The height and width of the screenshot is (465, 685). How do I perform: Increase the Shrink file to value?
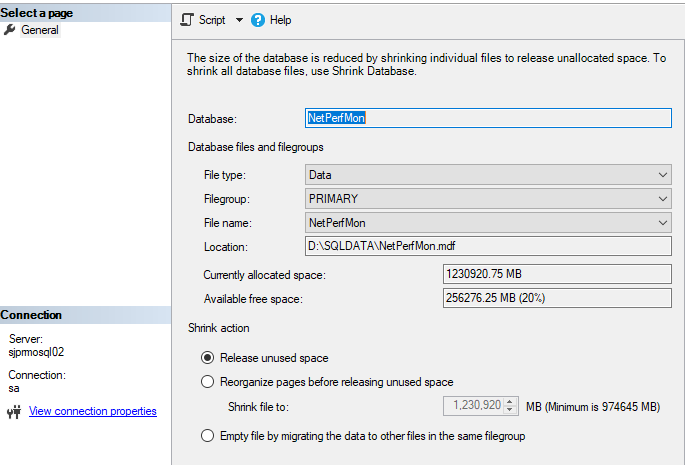512,401
